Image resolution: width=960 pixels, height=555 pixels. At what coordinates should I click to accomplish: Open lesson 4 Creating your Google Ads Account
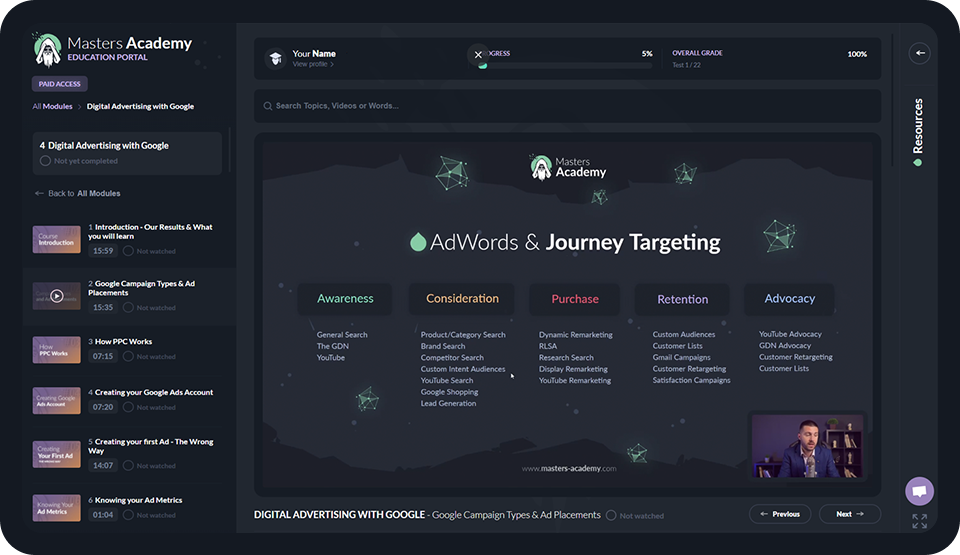151,392
